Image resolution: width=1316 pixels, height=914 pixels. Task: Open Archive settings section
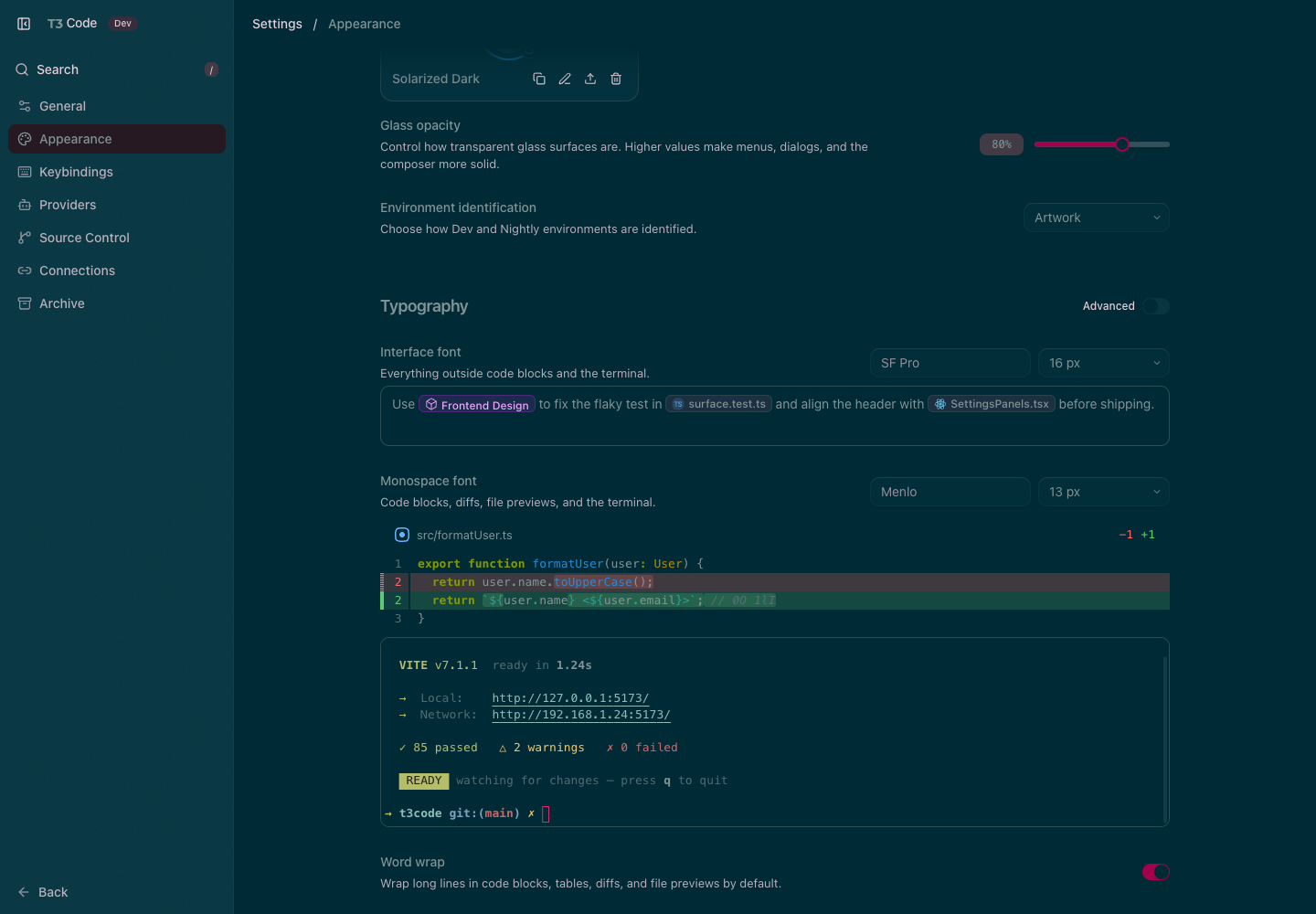click(117, 303)
